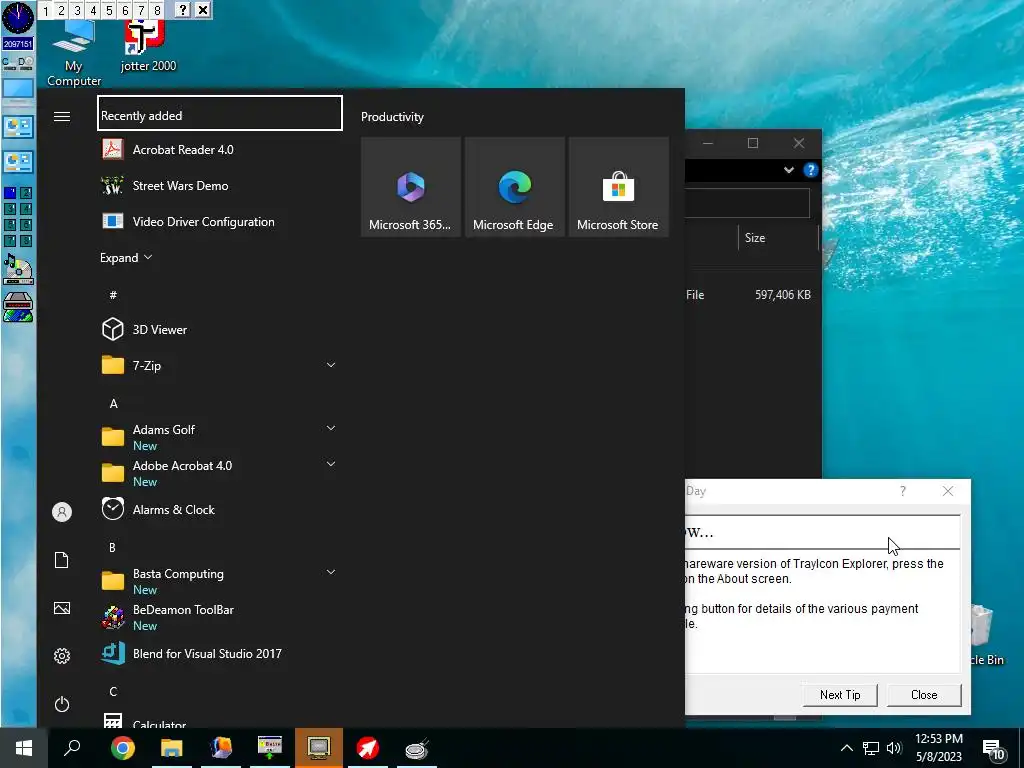Click the red rocket taskbar icon
Viewport: 1024px width, 768px height.
tap(368, 748)
